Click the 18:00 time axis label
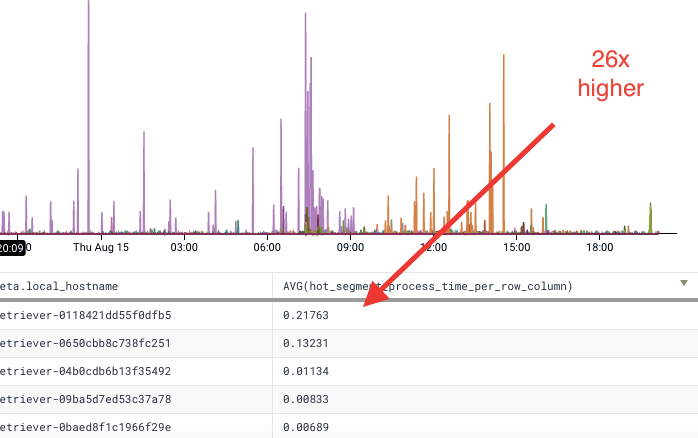This screenshot has height=438, width=698. [x=599, y=246]
